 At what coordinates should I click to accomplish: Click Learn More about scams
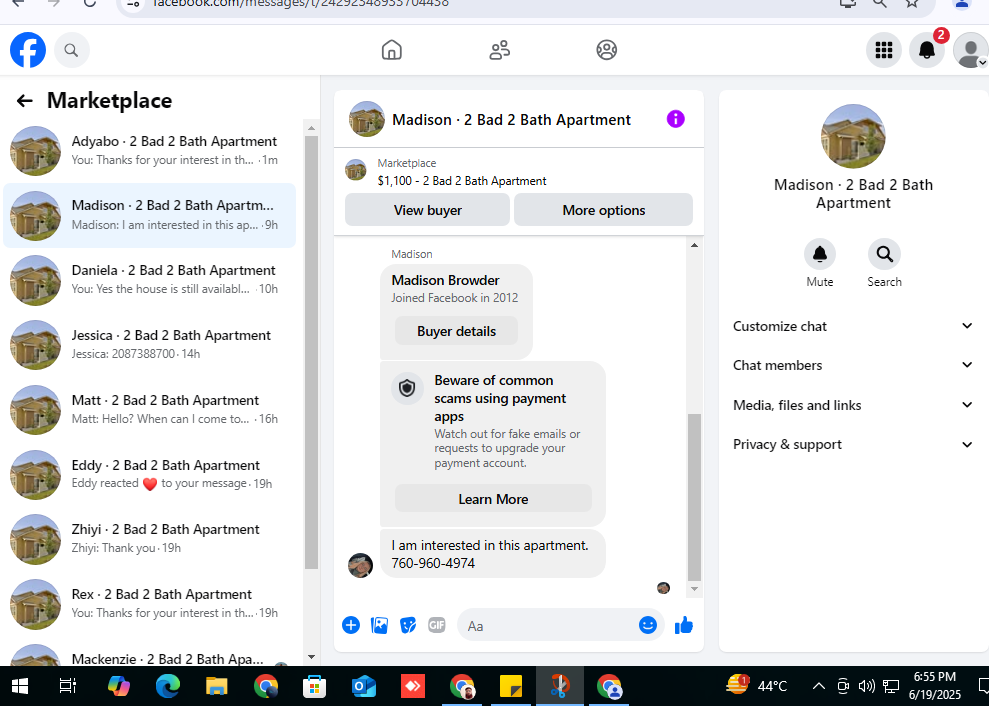(493, 499)
